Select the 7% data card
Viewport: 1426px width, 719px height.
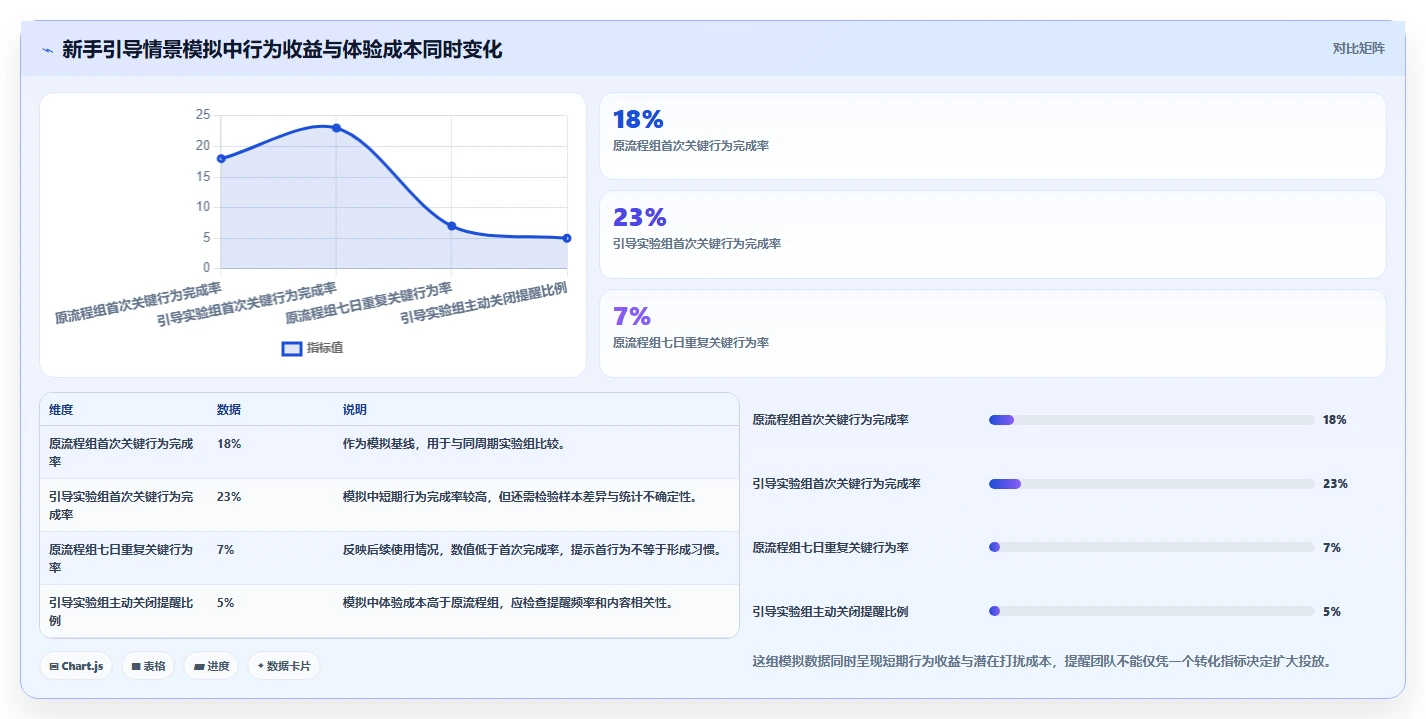tap(992, 333)
